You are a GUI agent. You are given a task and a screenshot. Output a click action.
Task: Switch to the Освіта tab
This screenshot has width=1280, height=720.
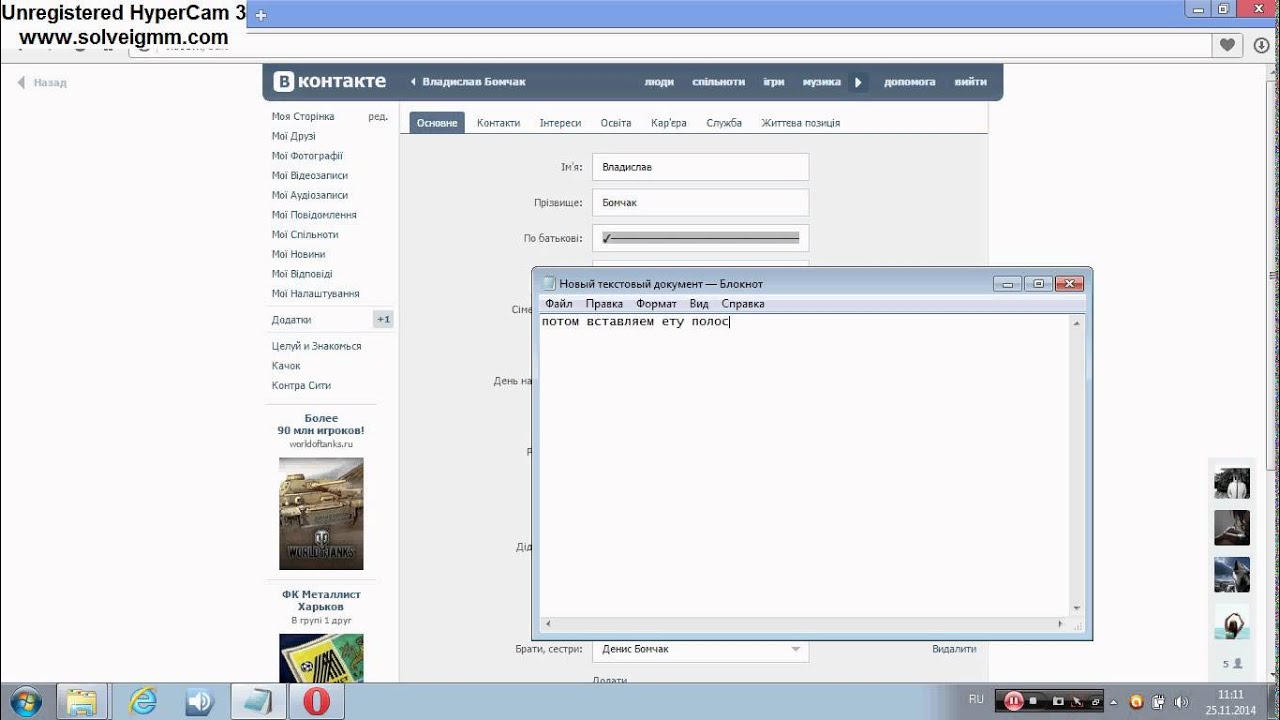[x=616, y=123]
